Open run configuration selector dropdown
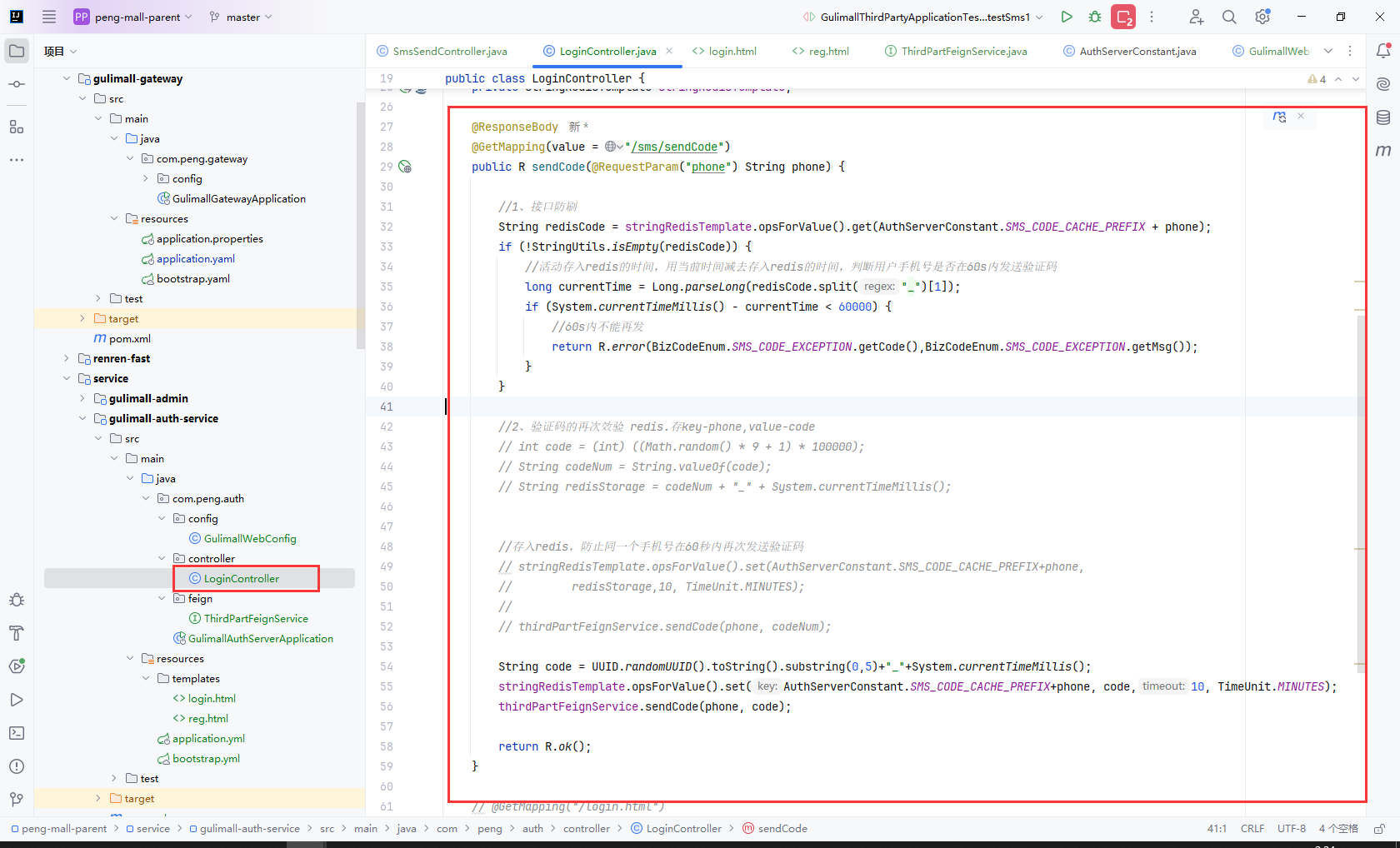The height and width of the screenshot is (848, 1400). click(x=922, y=17)
